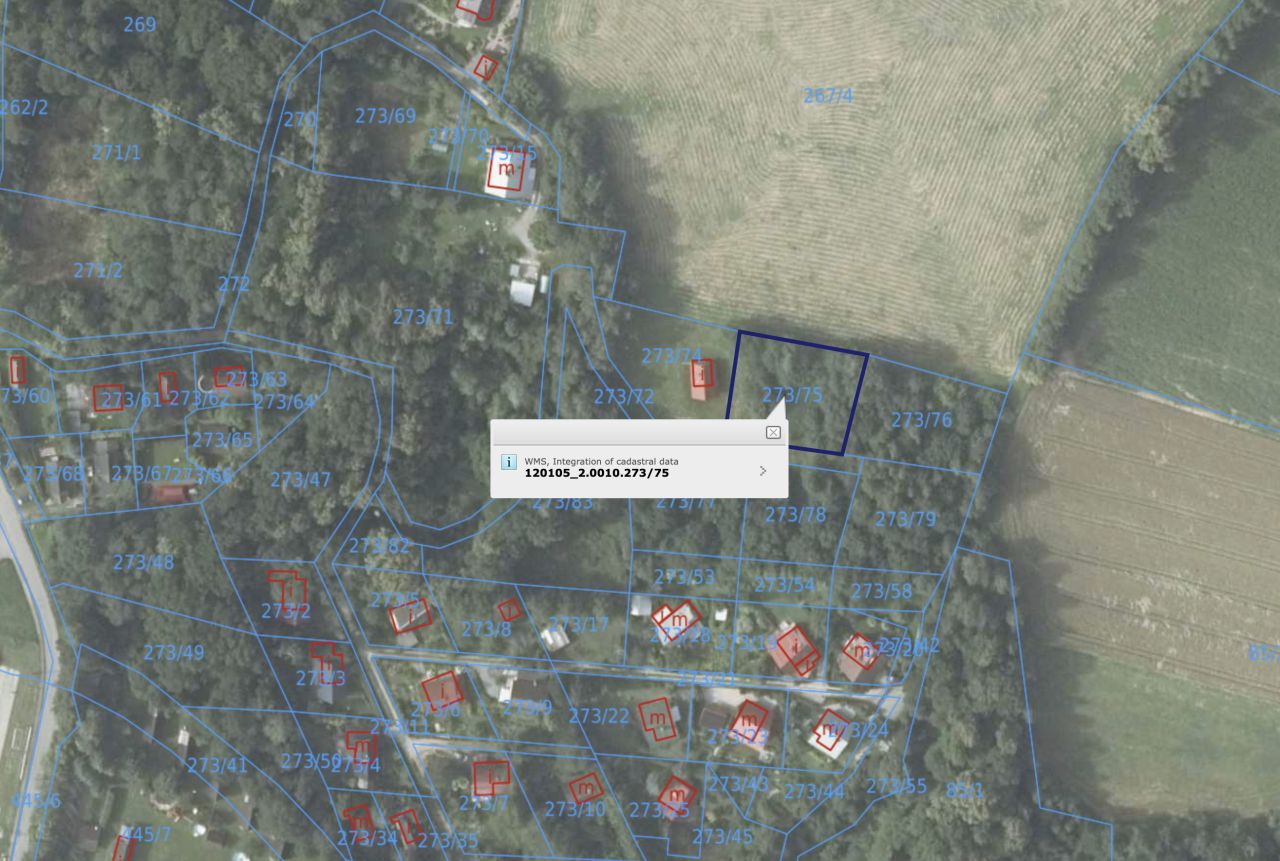This screenshot has width=1280, height=861.
Task: Click the parcel label 273/82
Action: (379, 546)
